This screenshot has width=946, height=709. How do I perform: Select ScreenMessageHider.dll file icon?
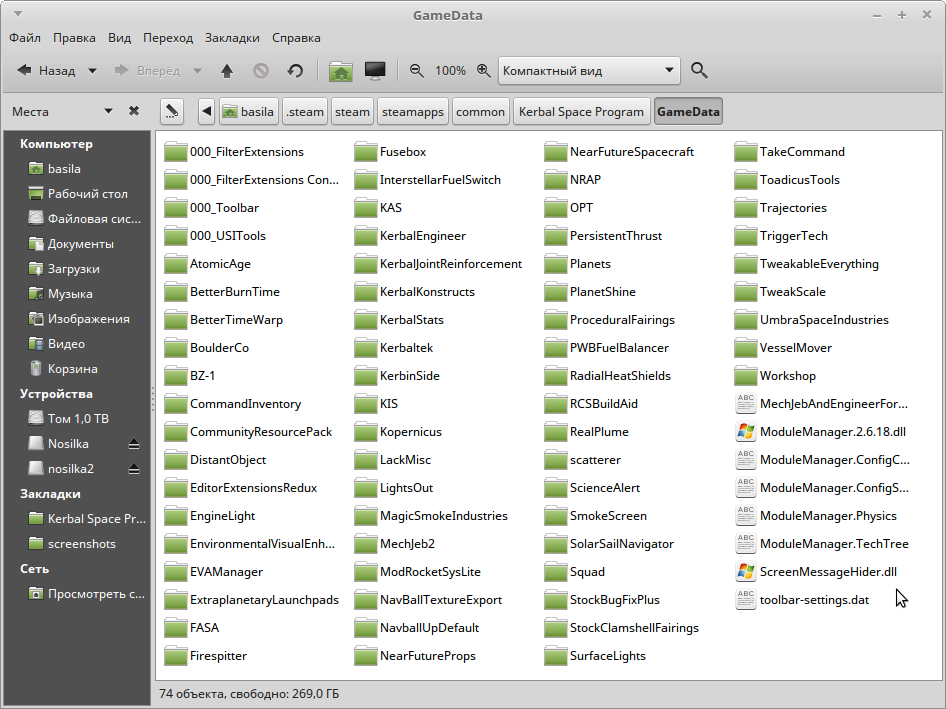[x=746, y=571]
